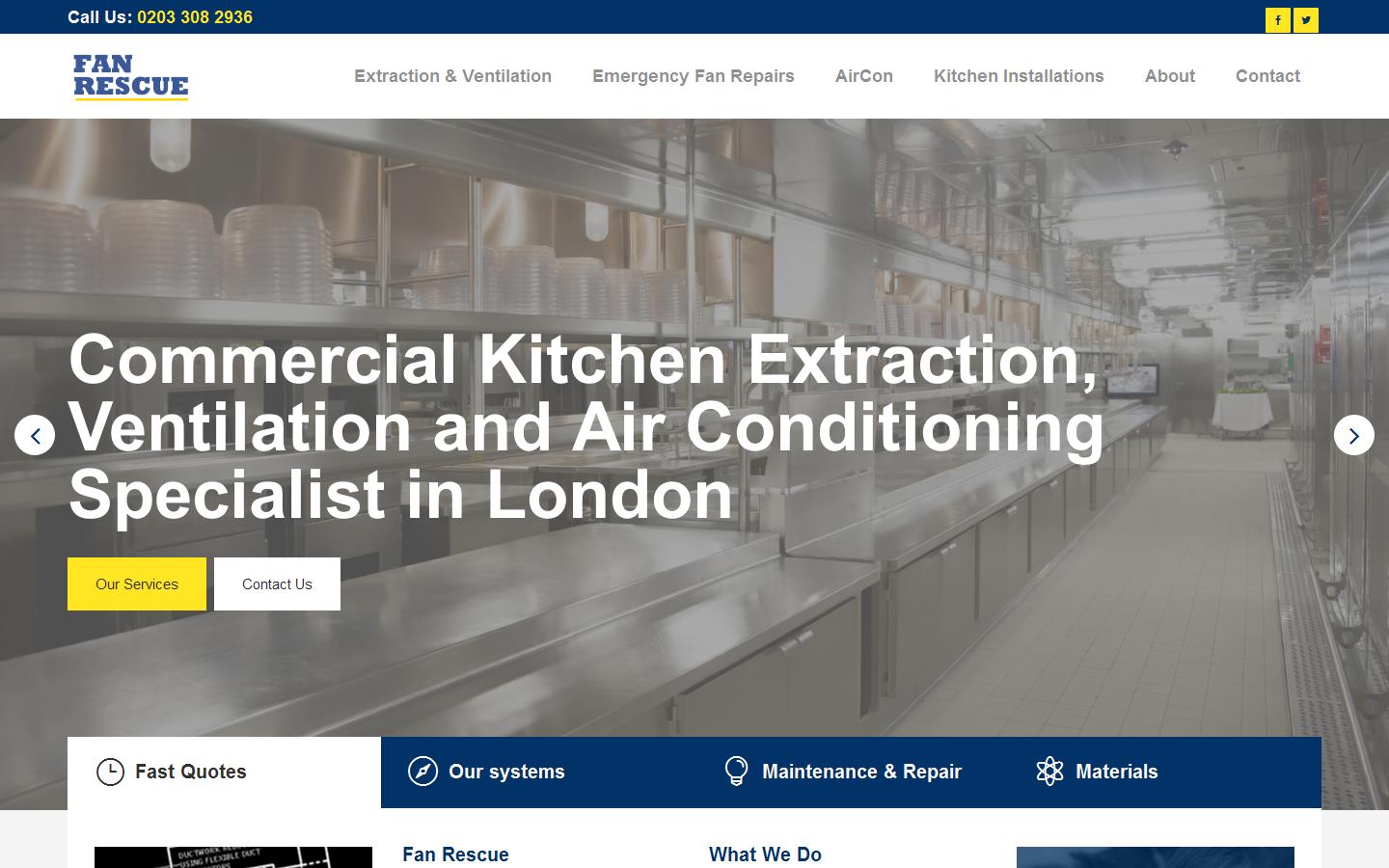1389x868 pixels.
Task: Open Kitchen Installations nav item
Action: point(1019,76)
